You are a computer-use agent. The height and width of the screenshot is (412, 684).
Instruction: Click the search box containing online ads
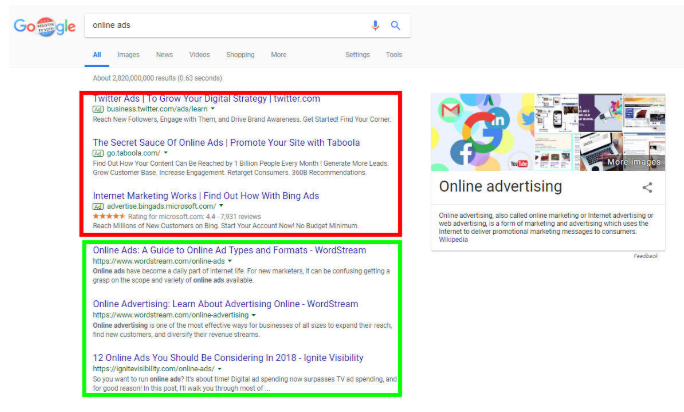click(x=247, y=25)
